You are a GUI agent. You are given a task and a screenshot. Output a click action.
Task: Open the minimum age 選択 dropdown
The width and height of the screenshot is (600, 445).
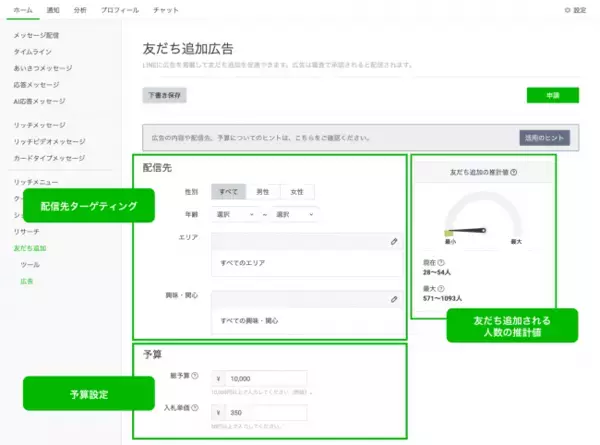234,214
